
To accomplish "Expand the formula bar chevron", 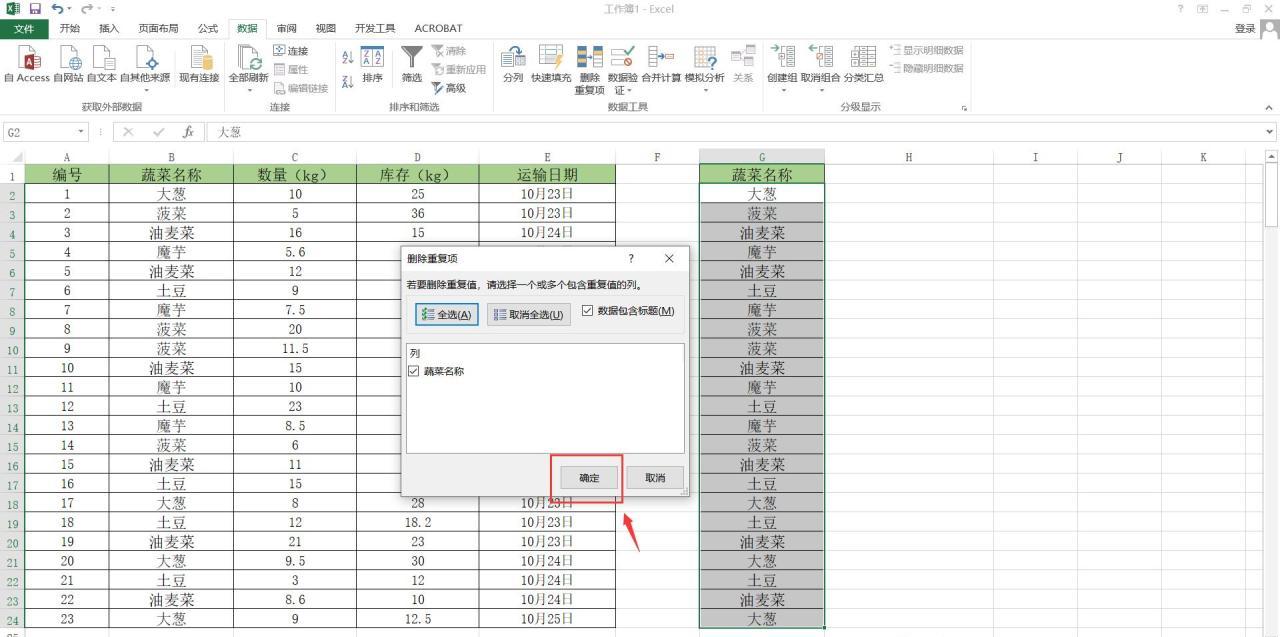I will 1270,132.
